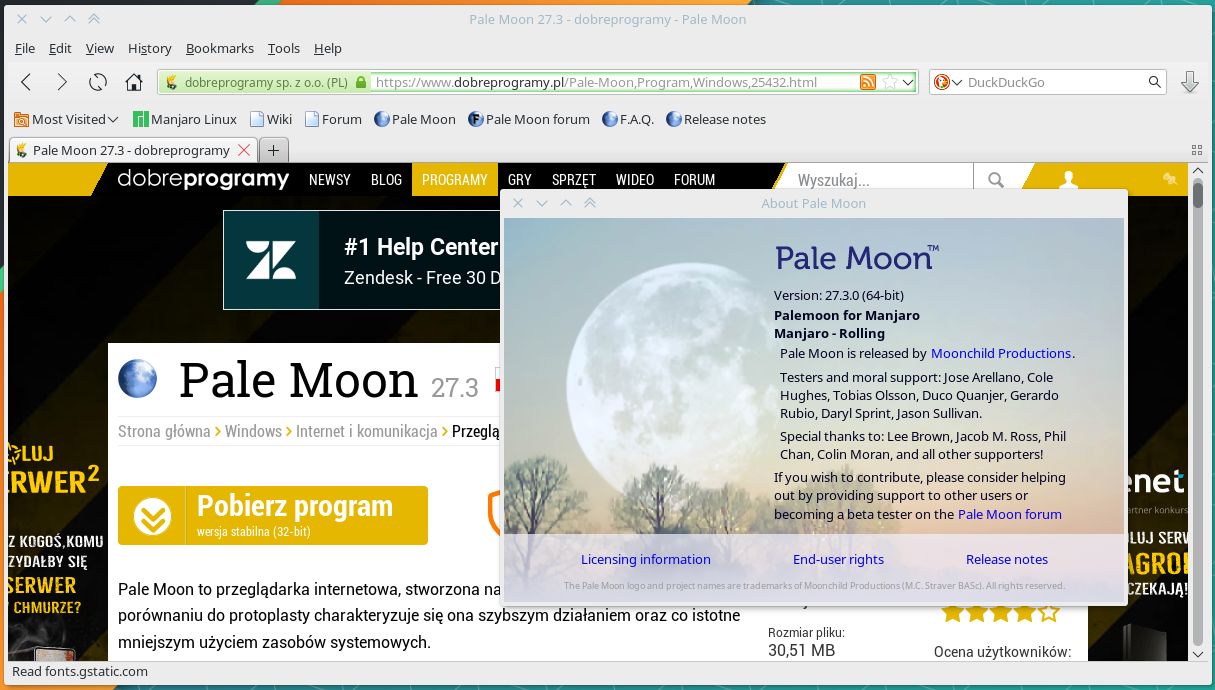Open the F.A.Q. bookmark
The width and height of the screenshot is (1215, 690).
628,119
